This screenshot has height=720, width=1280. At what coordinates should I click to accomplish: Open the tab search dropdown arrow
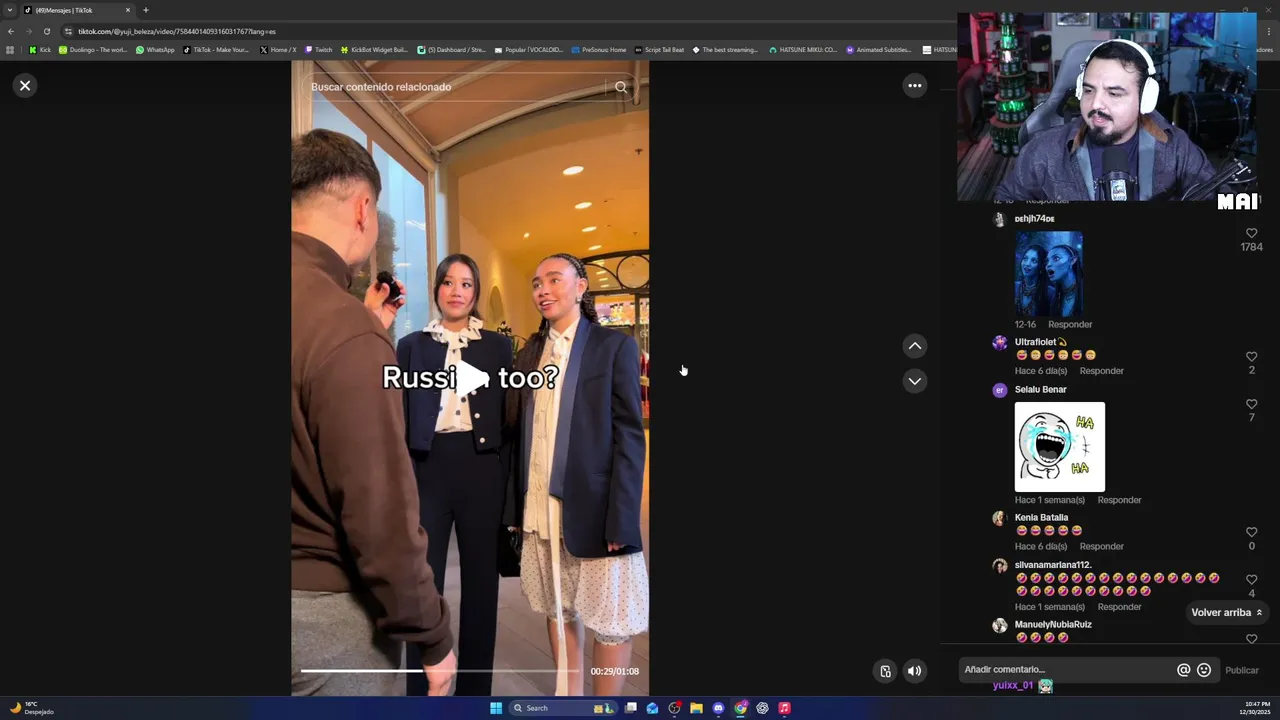(10, 10)
